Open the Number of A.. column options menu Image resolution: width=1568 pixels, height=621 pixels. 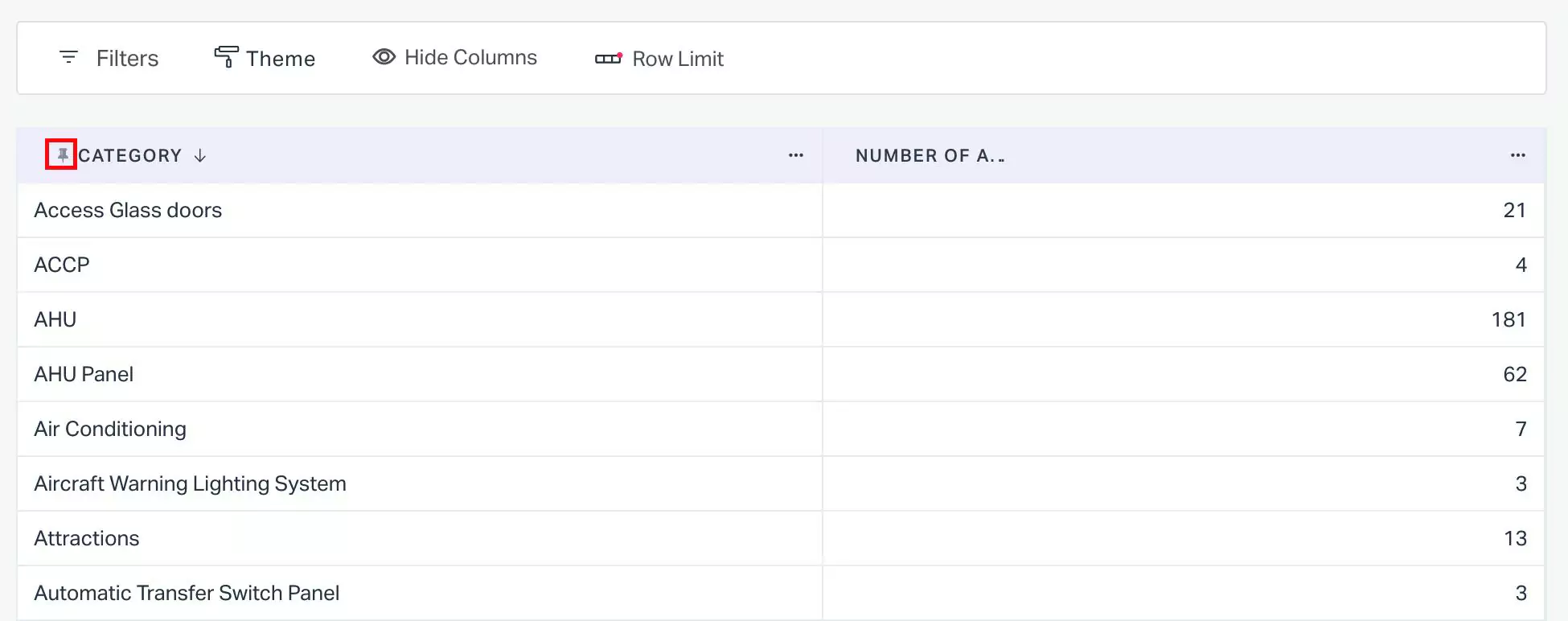coord(1517,155)
